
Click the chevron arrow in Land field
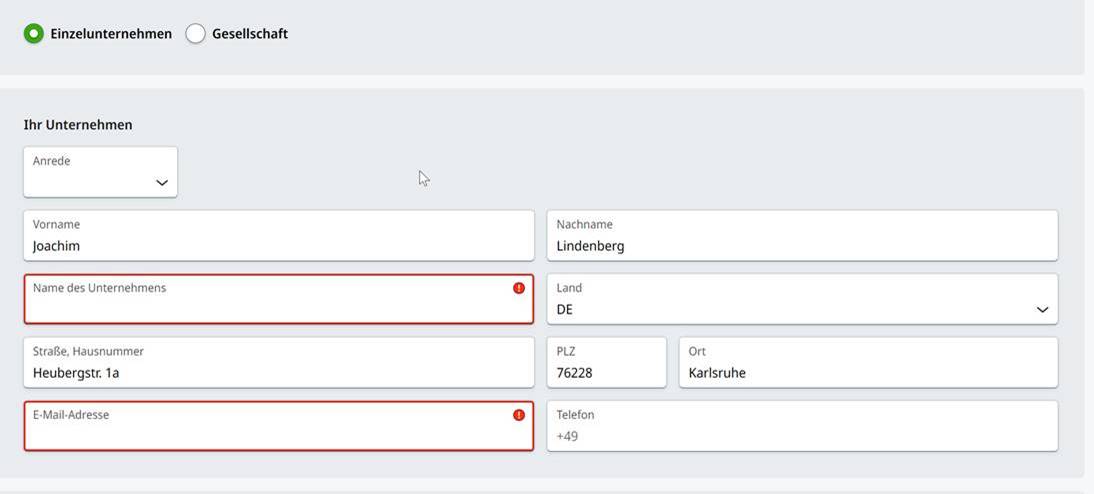tap(1042, 310)
